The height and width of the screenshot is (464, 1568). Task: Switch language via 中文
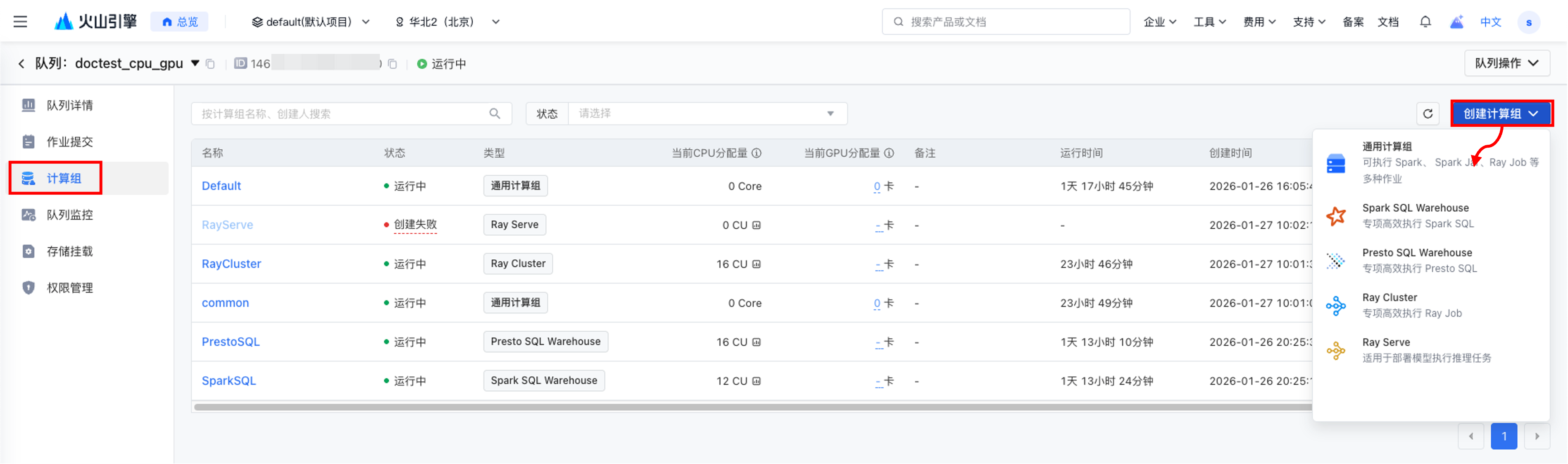coord(1490,22)
